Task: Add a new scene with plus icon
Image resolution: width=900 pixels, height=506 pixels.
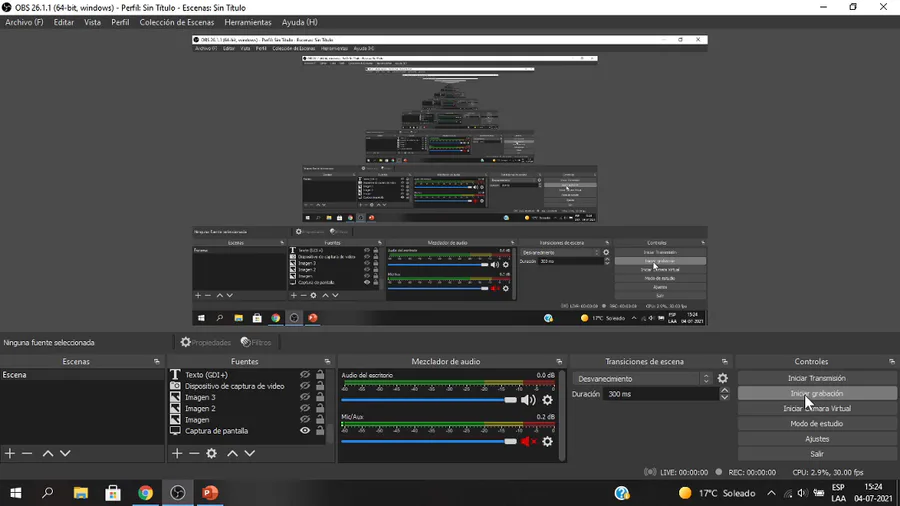Action: pyautogui.click(x=10, y=453)
